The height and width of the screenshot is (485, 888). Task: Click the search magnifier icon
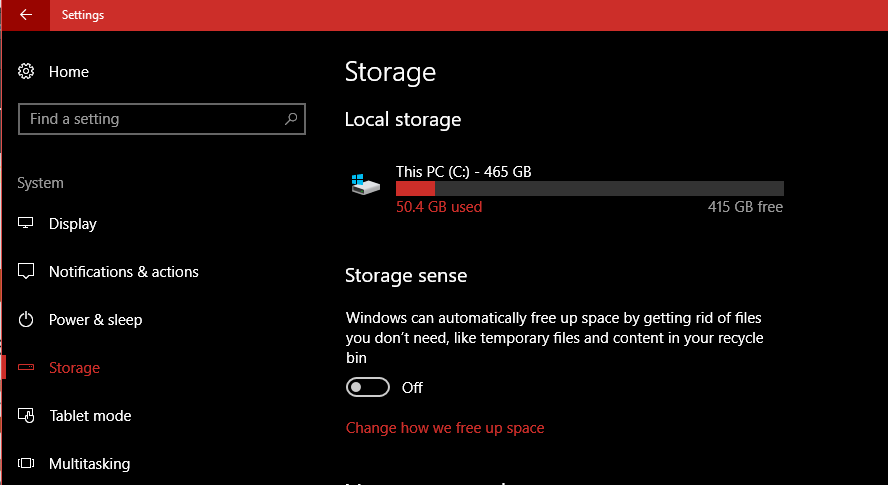tap(291, 119)
